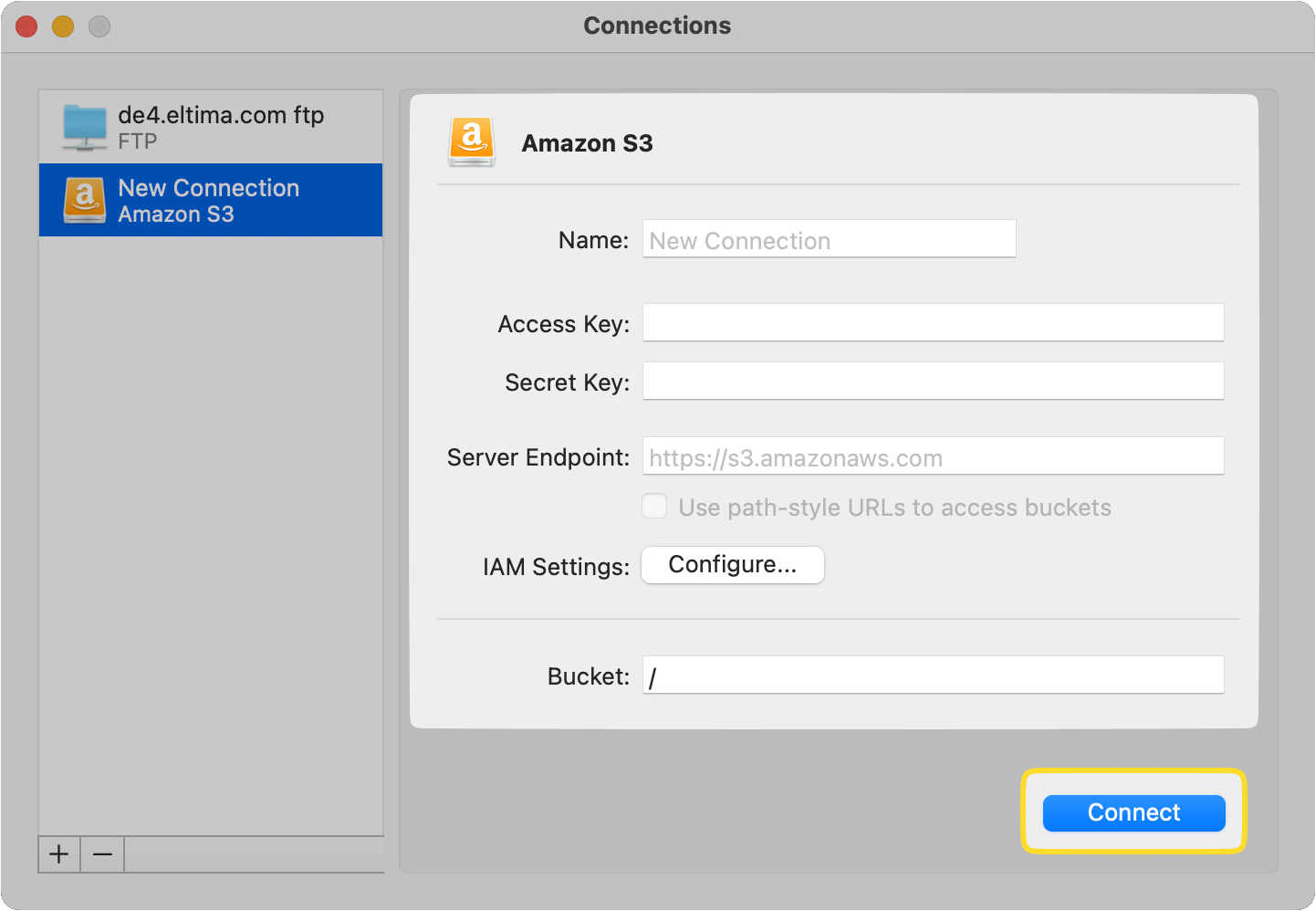Open IAM Settings with the Configure button
Image resolution: width=1316 pixels, height=911 pixels.
[732, 565]
